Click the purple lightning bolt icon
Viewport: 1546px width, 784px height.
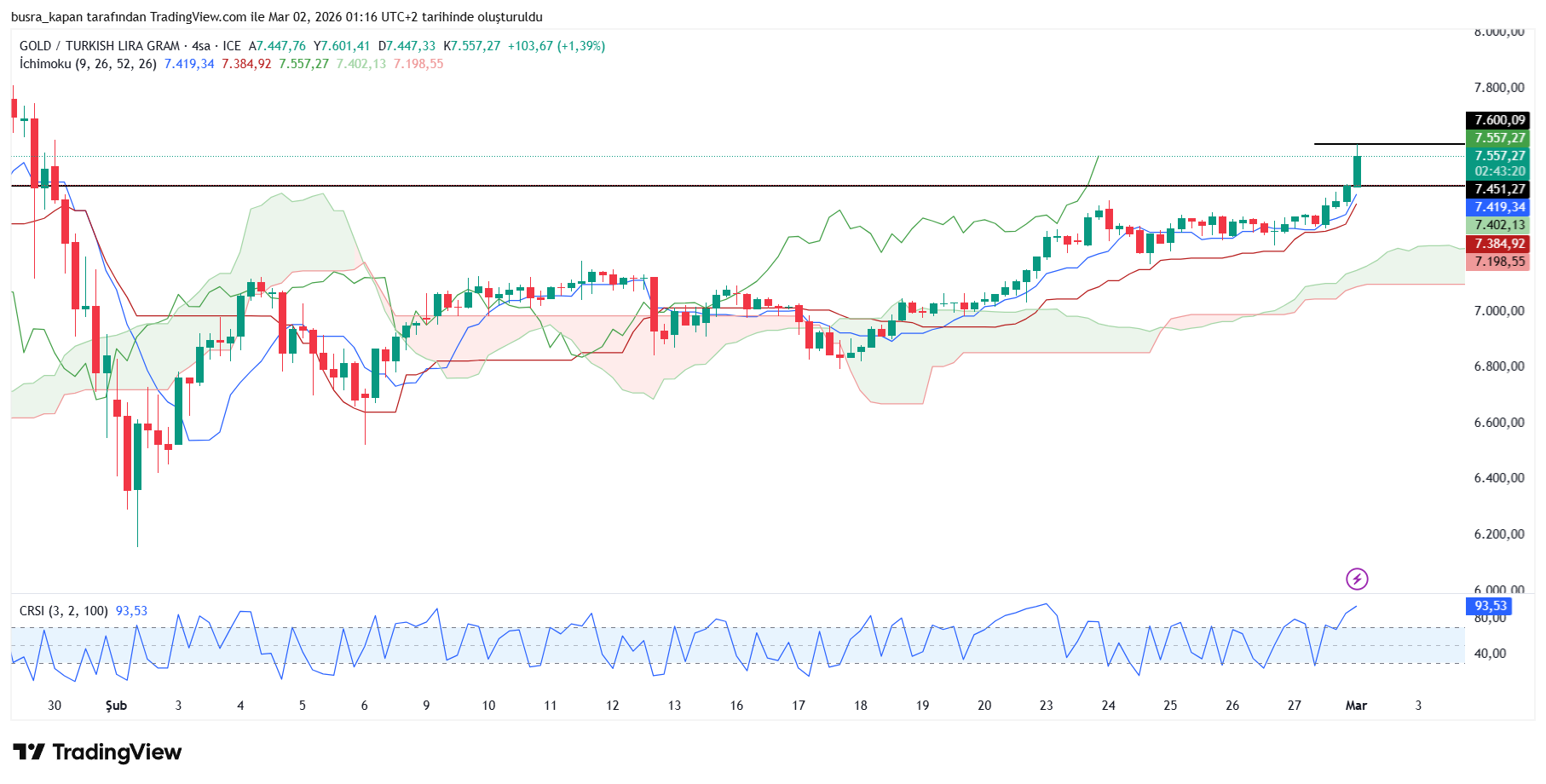(1356, 579)
